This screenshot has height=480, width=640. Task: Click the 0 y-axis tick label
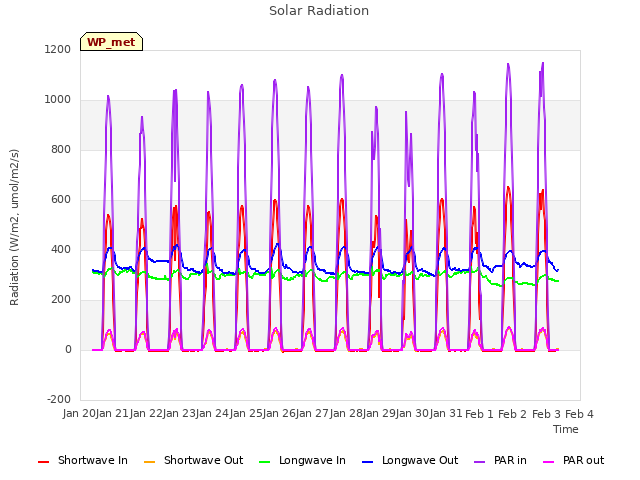coord(68,350)
